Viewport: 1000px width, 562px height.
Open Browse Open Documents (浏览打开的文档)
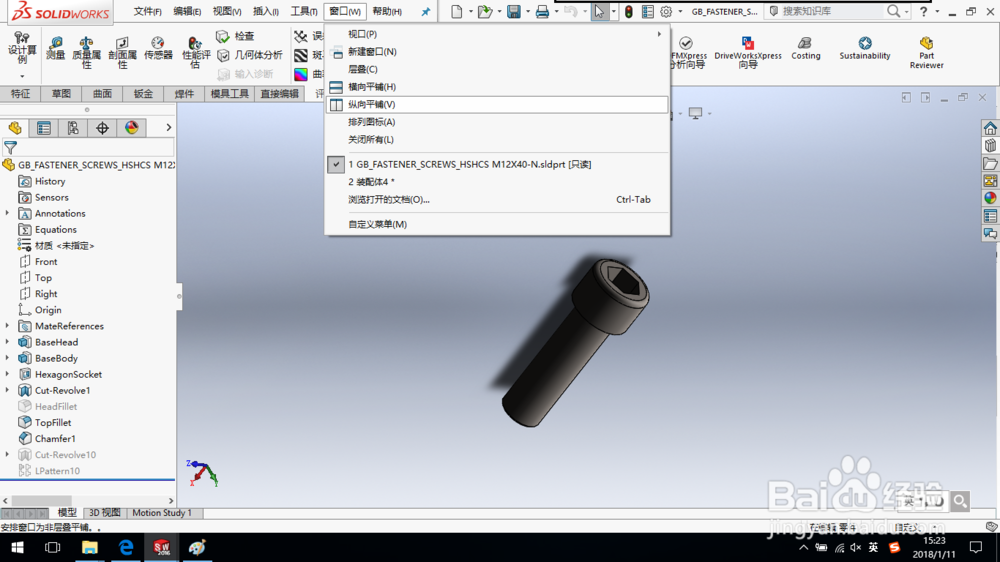[497, 200]
